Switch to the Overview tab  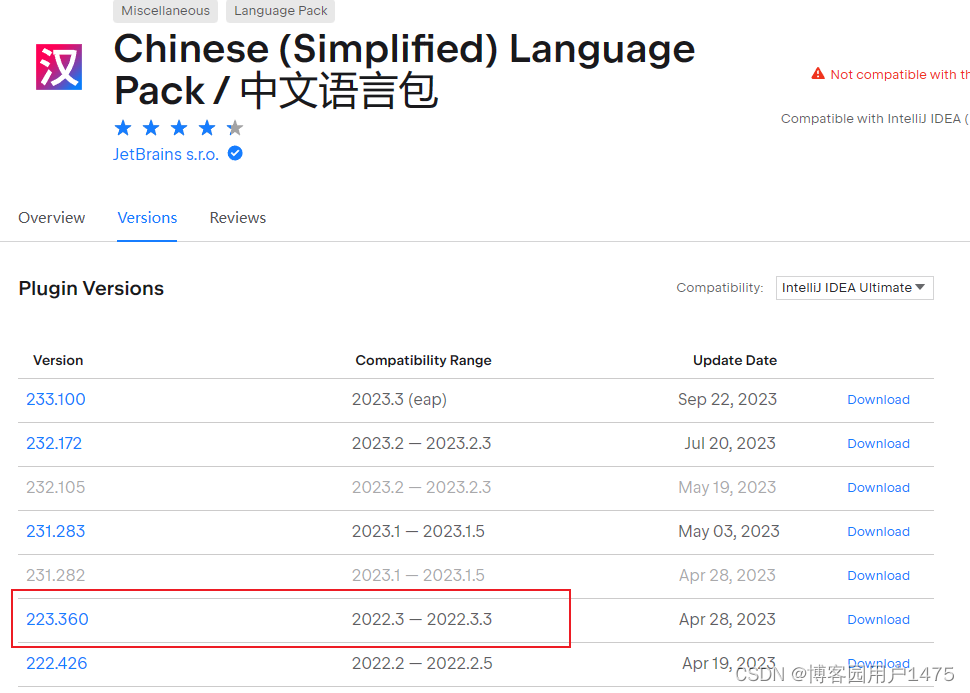51,218
